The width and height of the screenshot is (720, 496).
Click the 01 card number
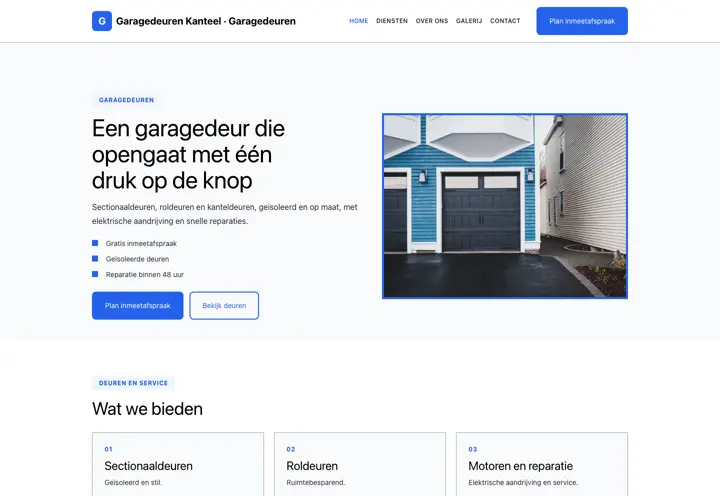pos(108,449)
